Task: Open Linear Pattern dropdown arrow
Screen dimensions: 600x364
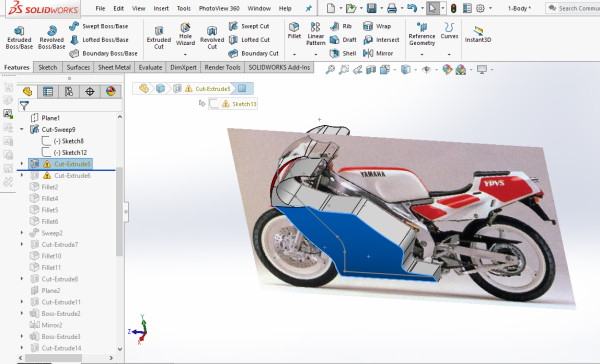Action: (x=315, y=54)
